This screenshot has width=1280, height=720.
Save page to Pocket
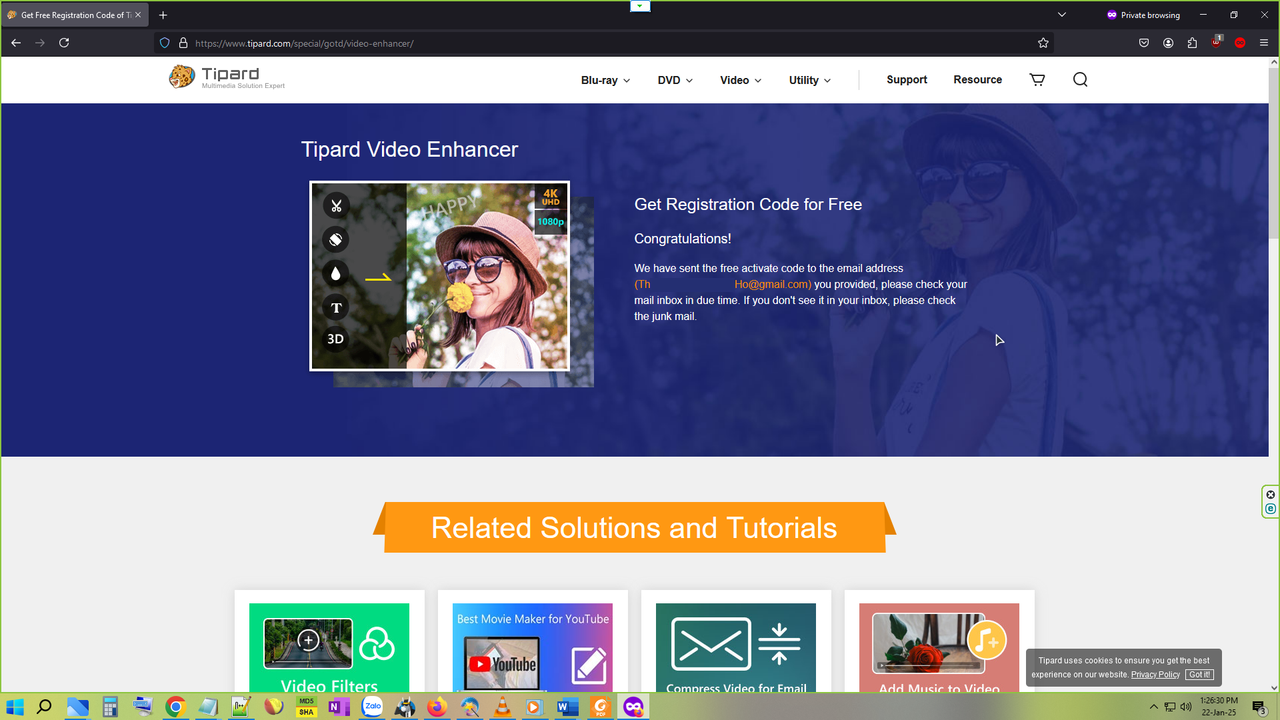tap(1144, 43)
